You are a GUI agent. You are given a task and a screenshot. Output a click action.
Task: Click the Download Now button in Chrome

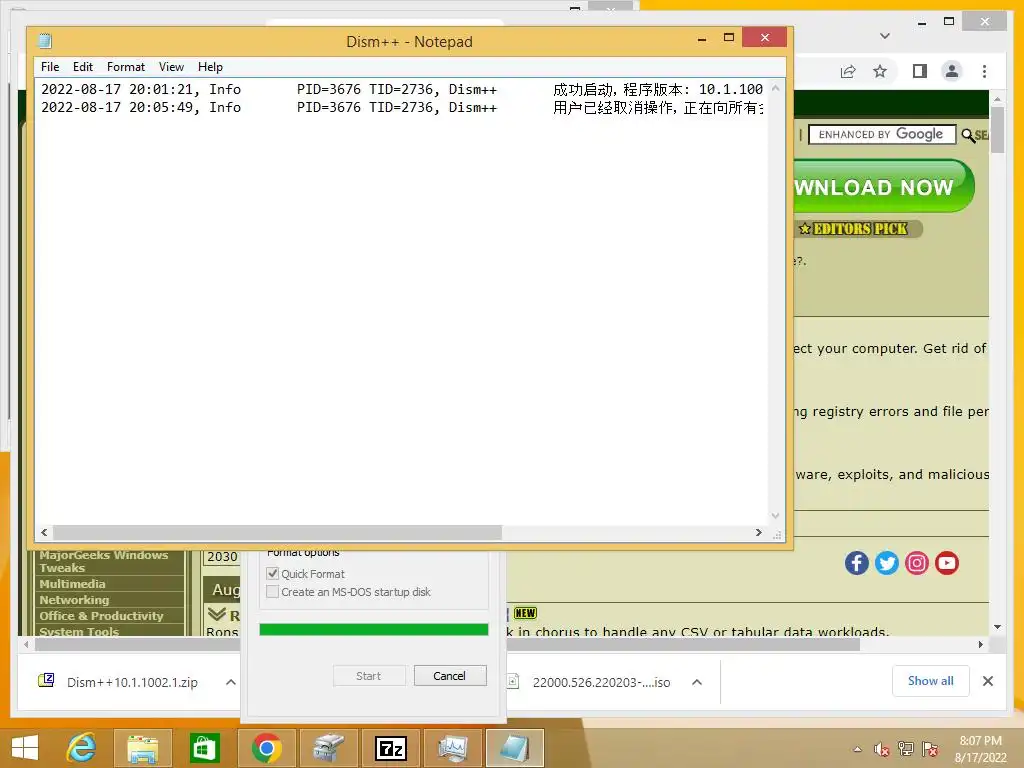pos(884,187)
